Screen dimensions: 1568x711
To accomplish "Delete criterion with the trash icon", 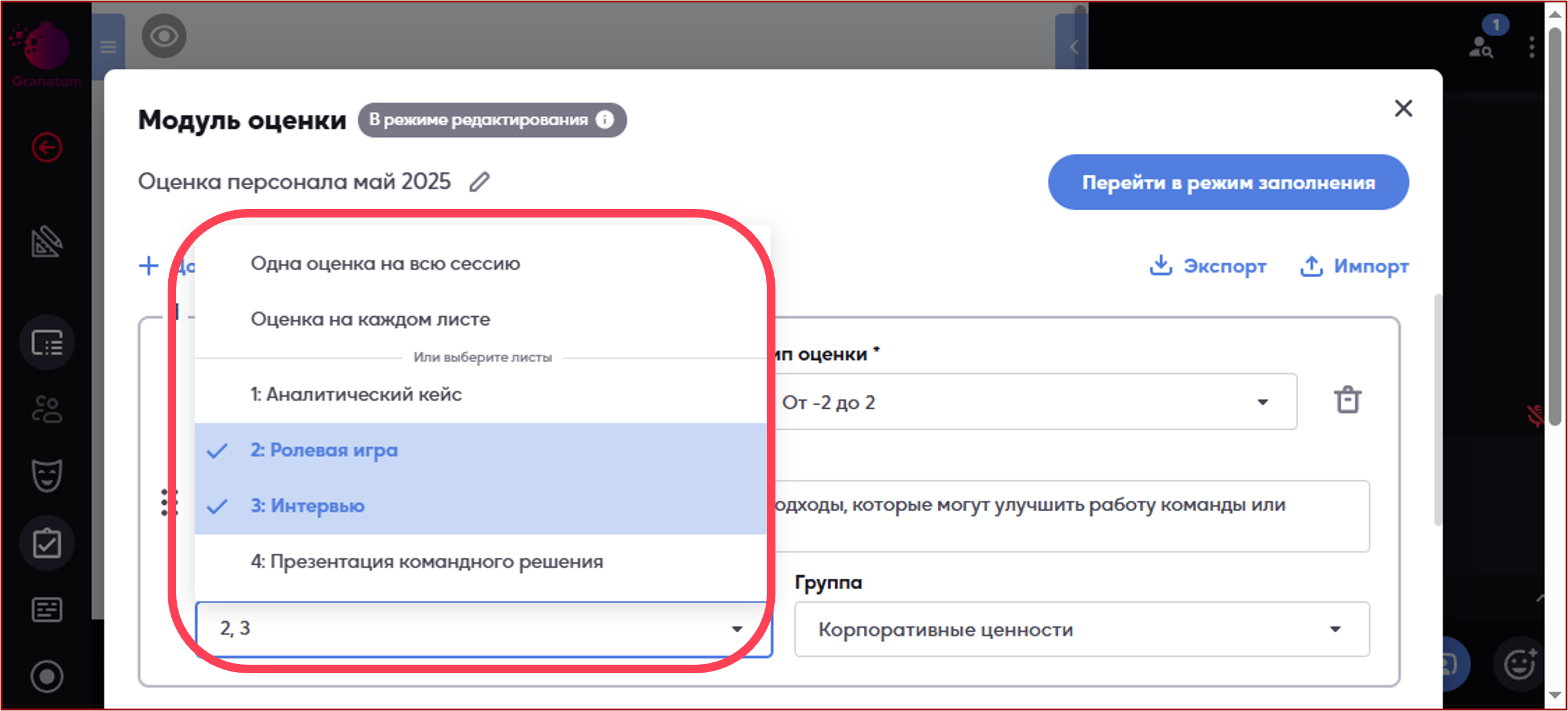I will (x=1347, y=400).
